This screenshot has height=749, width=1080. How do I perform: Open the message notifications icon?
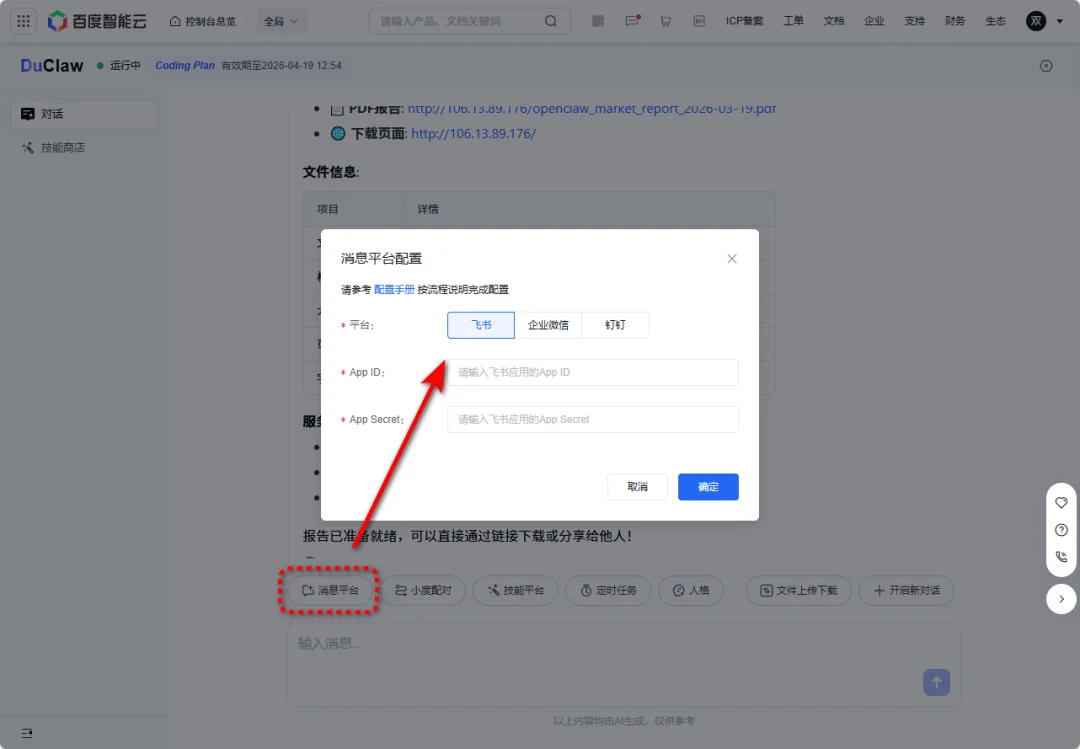(632, 21)
